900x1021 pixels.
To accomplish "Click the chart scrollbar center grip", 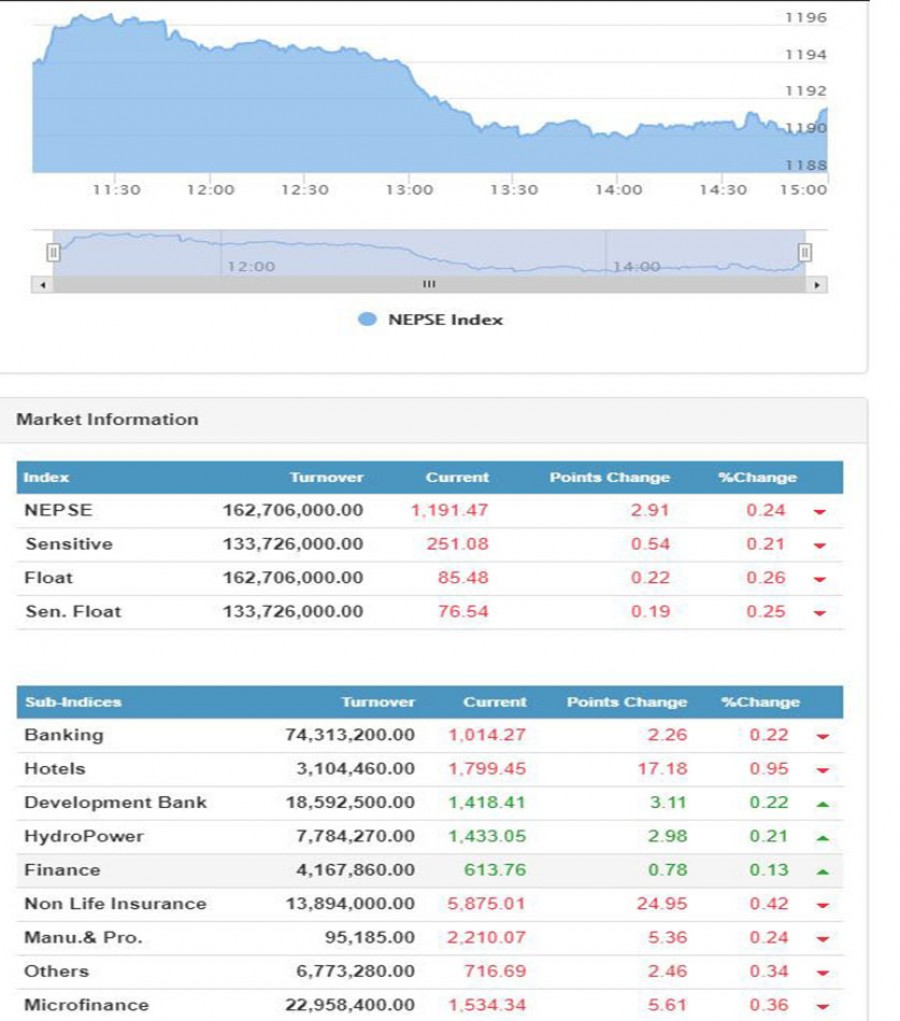I will pyautogui.click(x=429, y=285).
